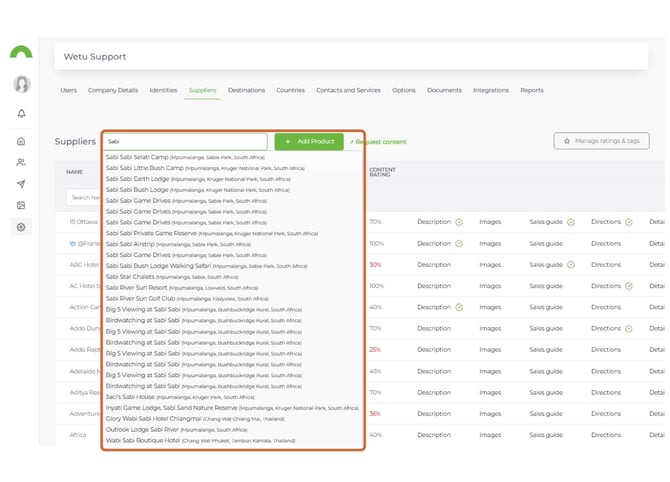The image size is (670, 482).
Task: Open the Reports tab
Action: [x=532, y=90]
